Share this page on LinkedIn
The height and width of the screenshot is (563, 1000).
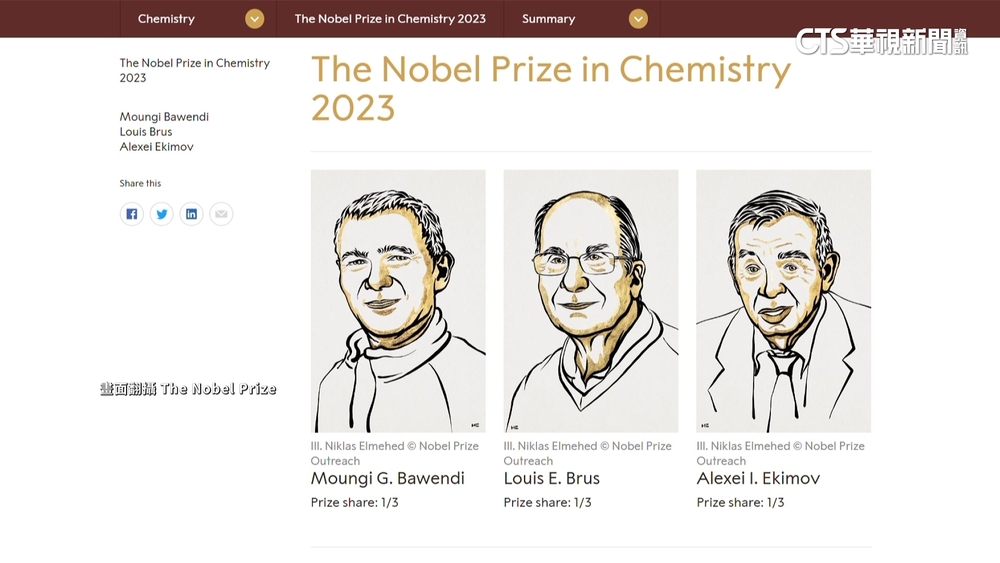coord(191,214)
